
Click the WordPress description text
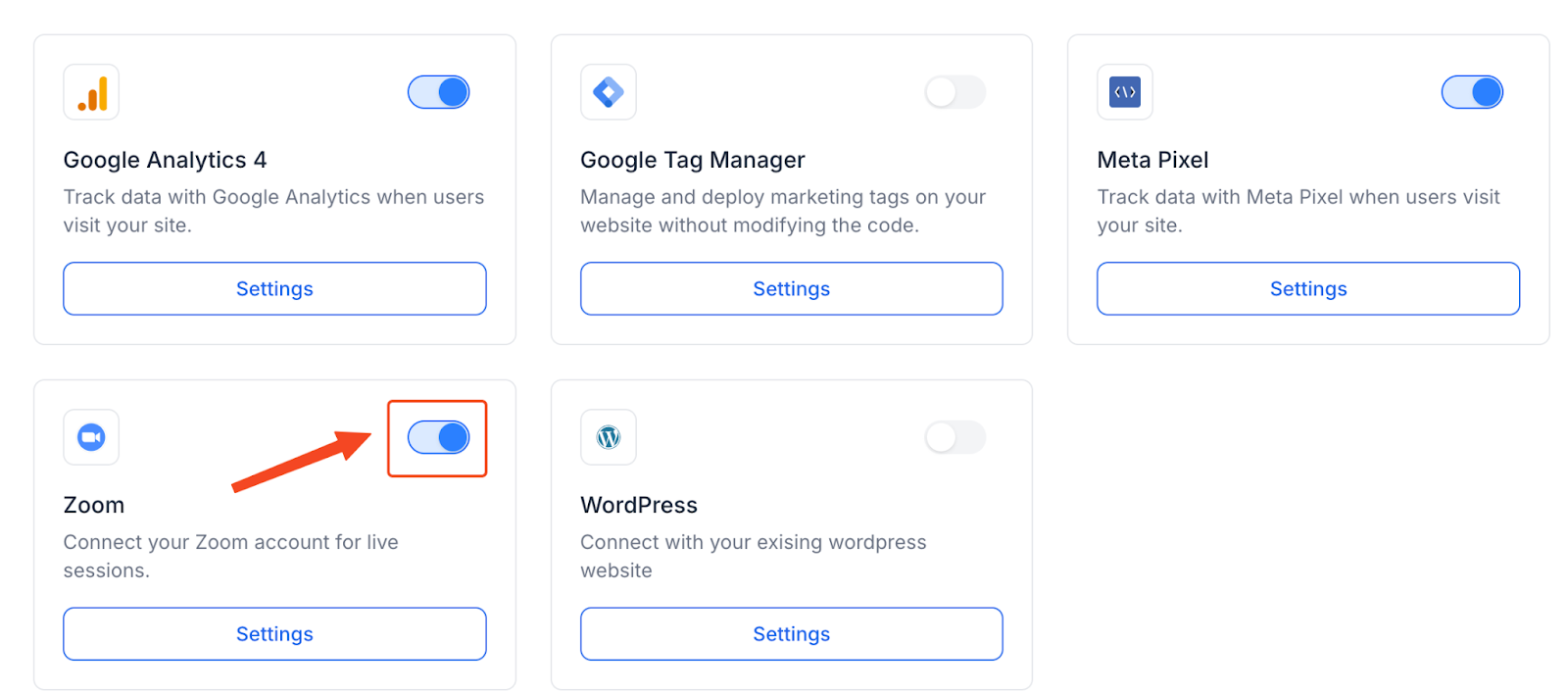click(753, 556)
